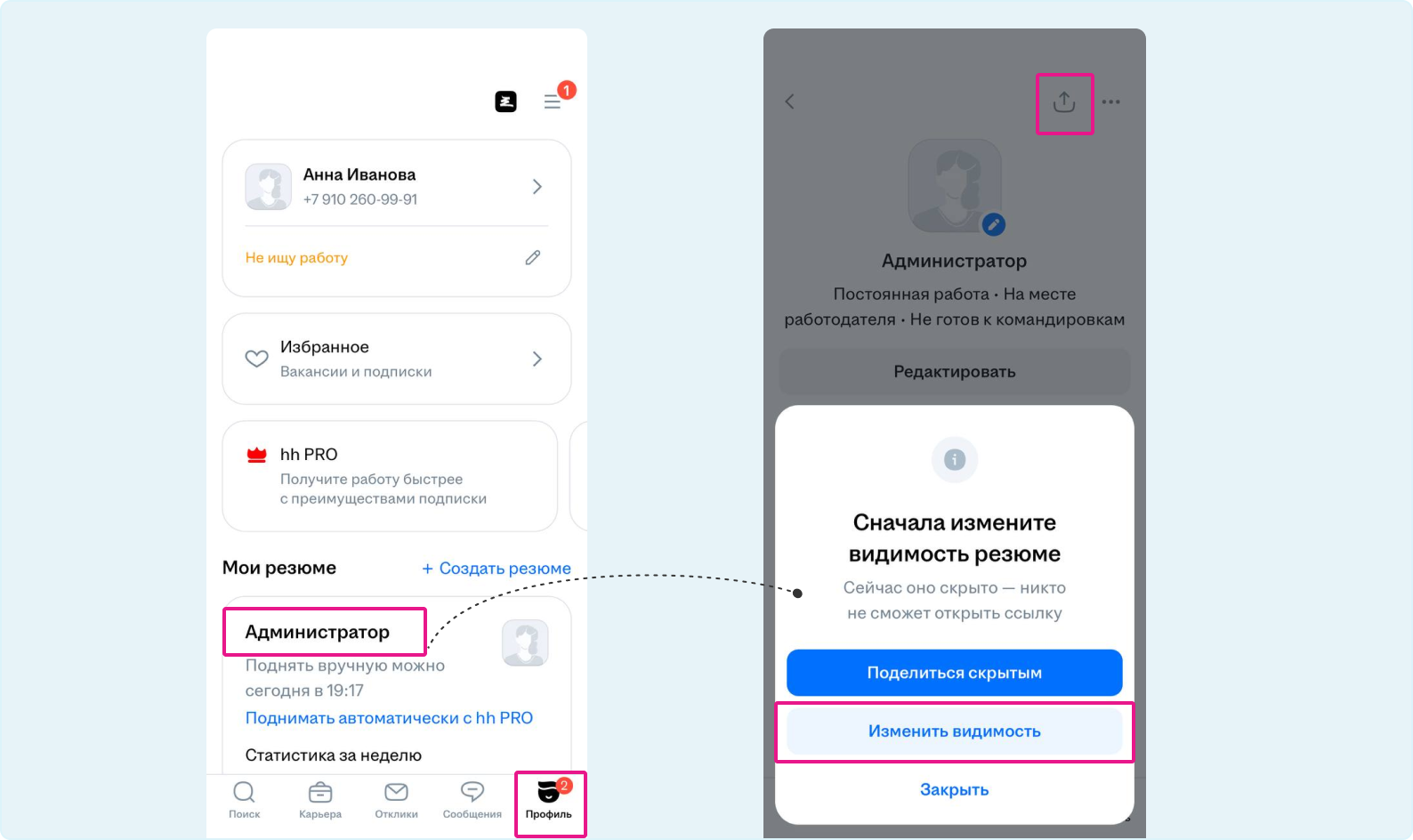Tap the heart icon in Избранное
The image size is (1413, 840).
256,359
